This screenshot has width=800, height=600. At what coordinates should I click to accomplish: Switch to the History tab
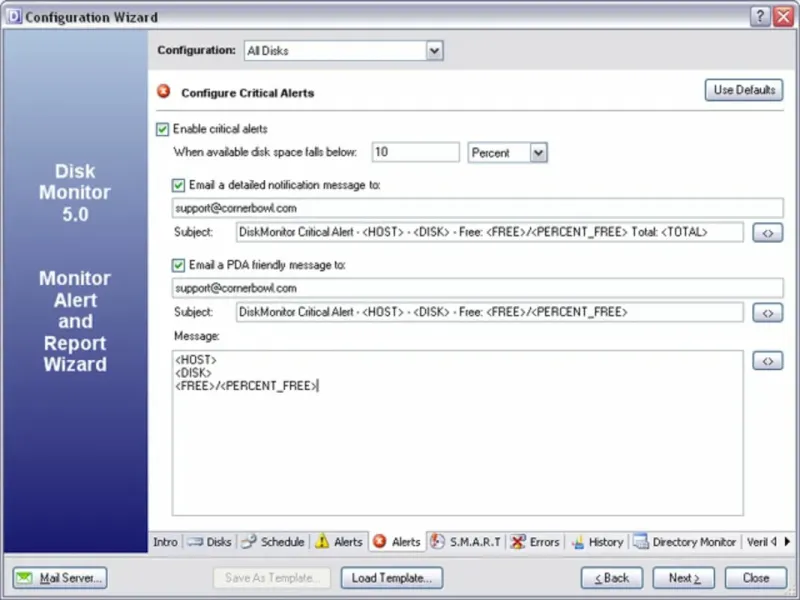[597, 542]
